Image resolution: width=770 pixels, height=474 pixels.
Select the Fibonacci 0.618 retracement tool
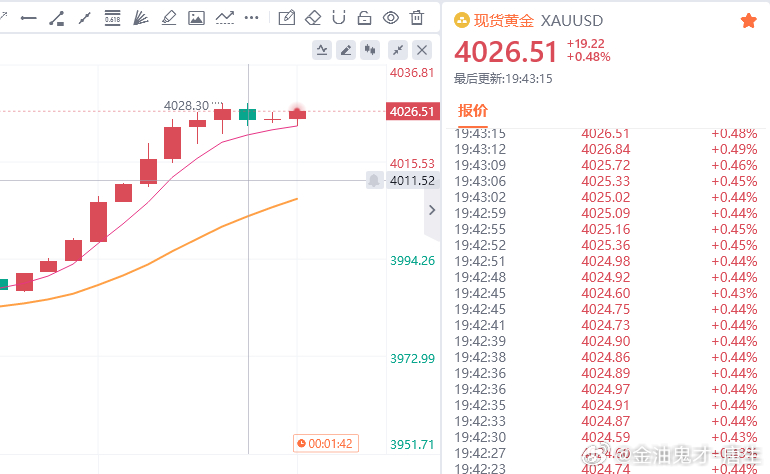pos(112,18)
